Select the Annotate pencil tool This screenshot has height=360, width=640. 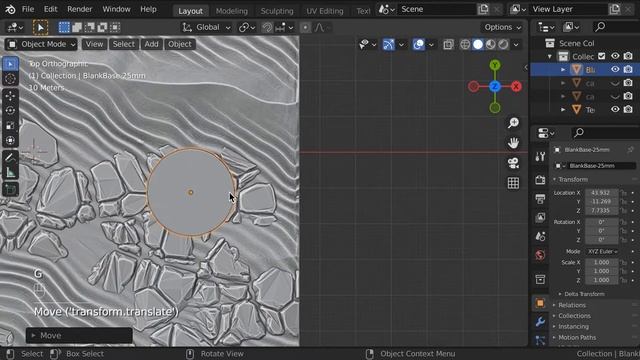[10, 158]
